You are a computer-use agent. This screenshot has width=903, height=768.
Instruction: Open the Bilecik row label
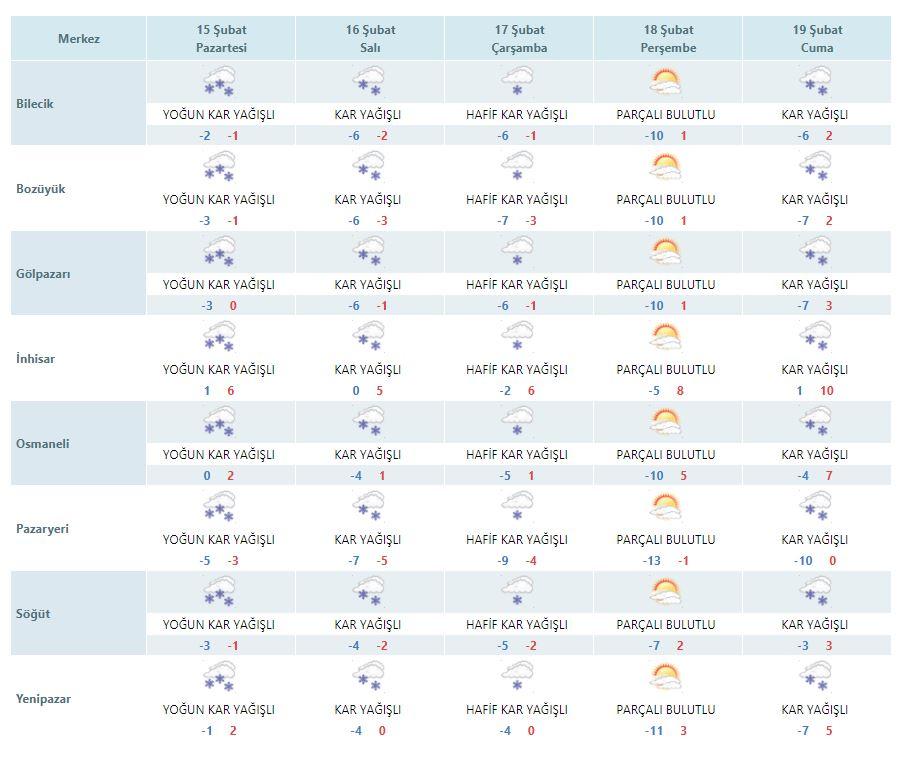(x=35, y=104)
